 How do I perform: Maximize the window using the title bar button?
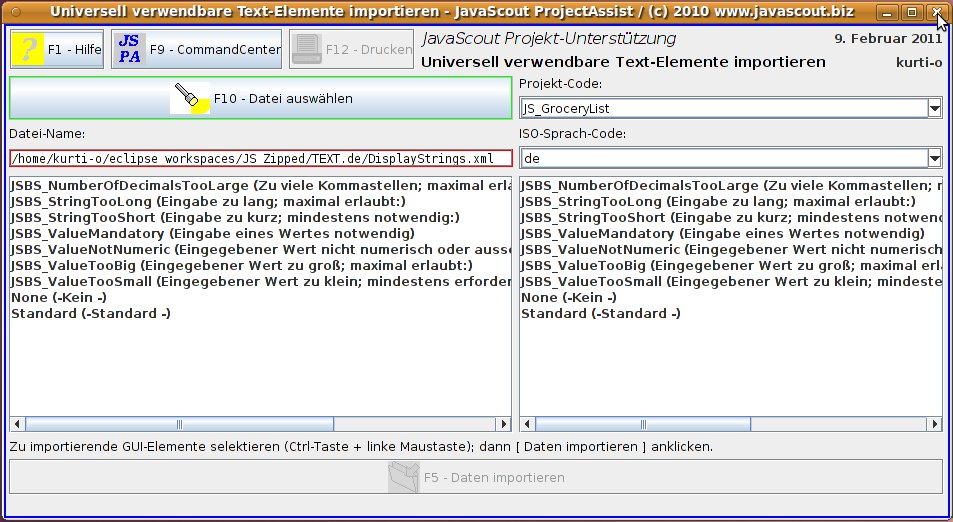[x=911, y=13]
